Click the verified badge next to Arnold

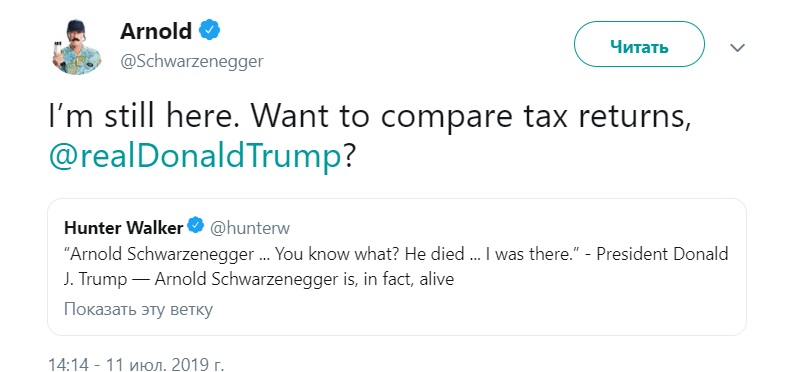(209, 31)
